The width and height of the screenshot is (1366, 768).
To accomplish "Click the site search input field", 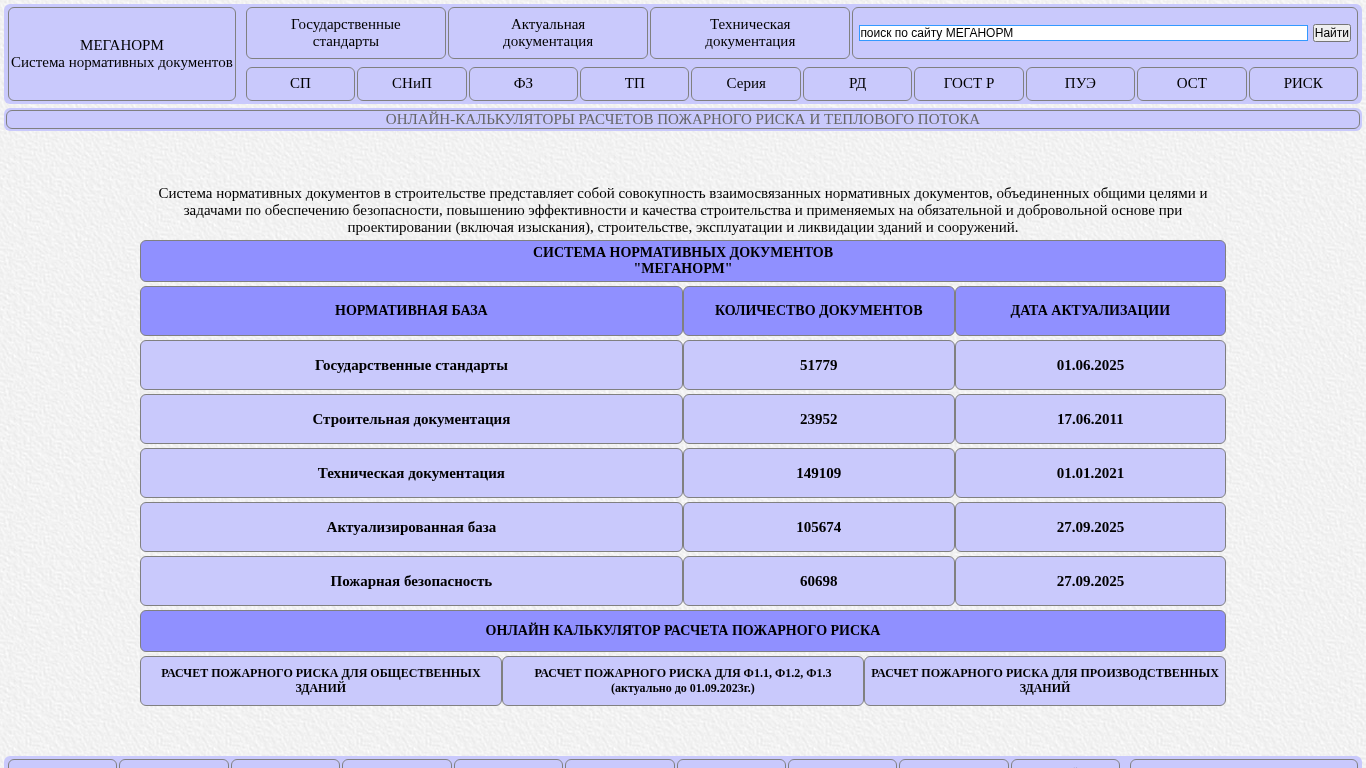I will [x=1082, y=33].
